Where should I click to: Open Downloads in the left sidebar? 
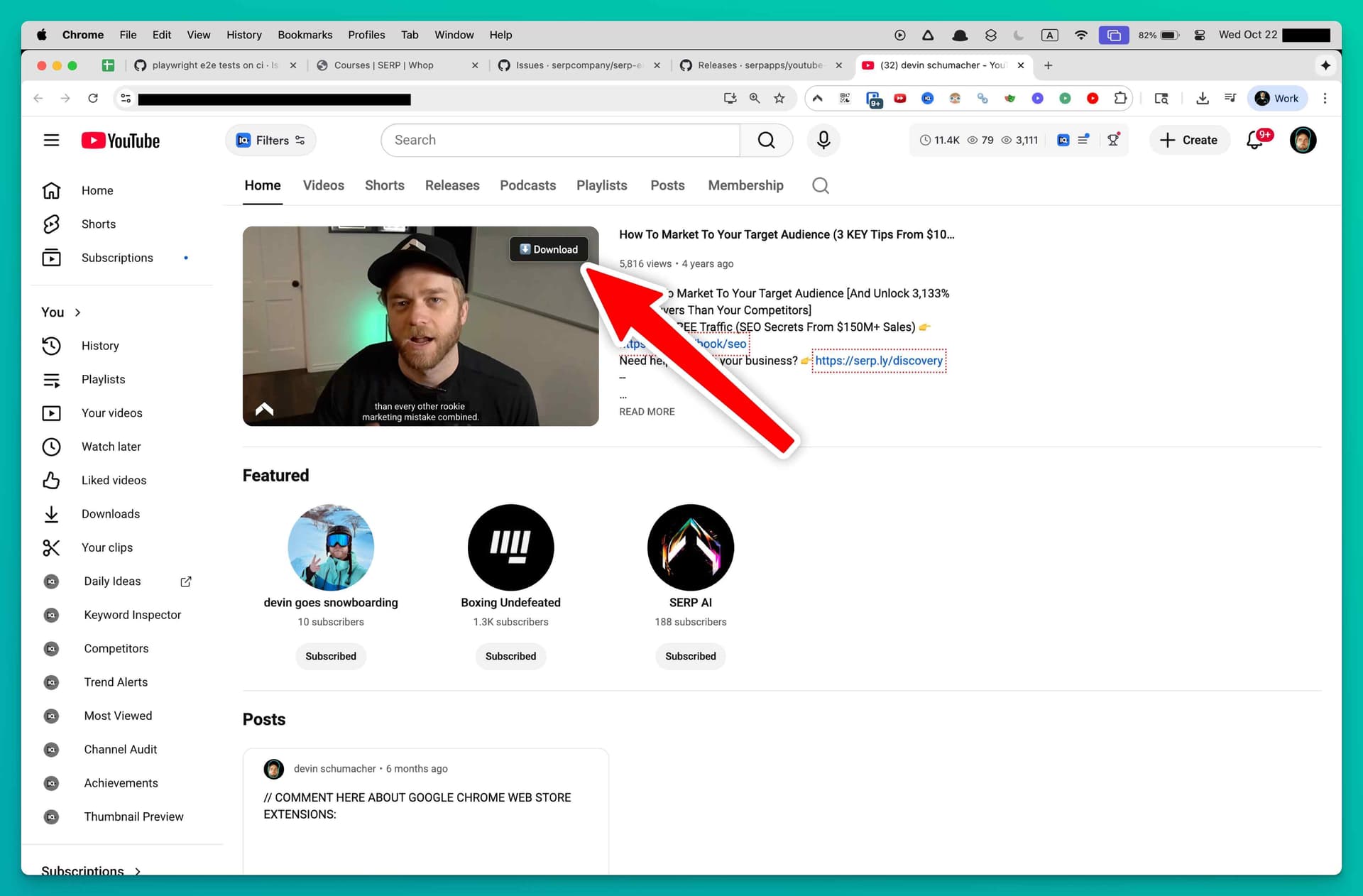pyautogui.click(x=111, y=513)
